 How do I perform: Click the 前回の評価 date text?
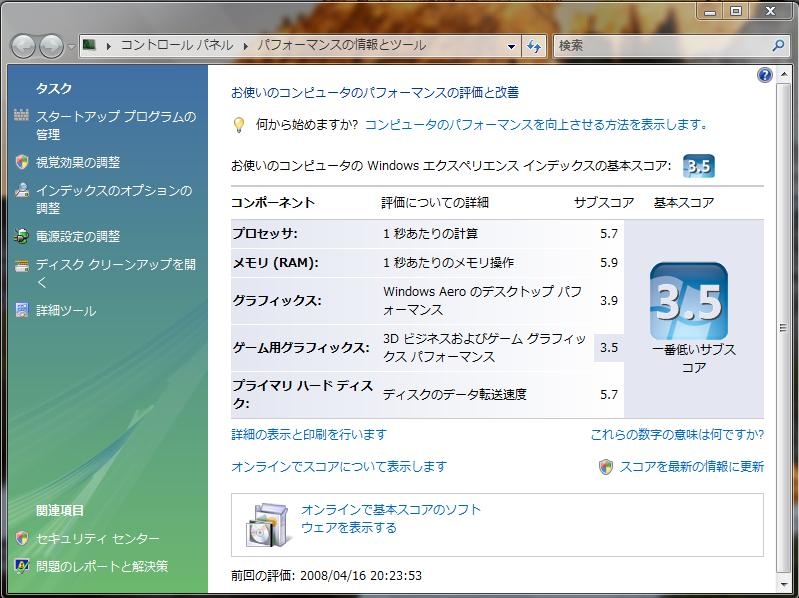[326, 576]
